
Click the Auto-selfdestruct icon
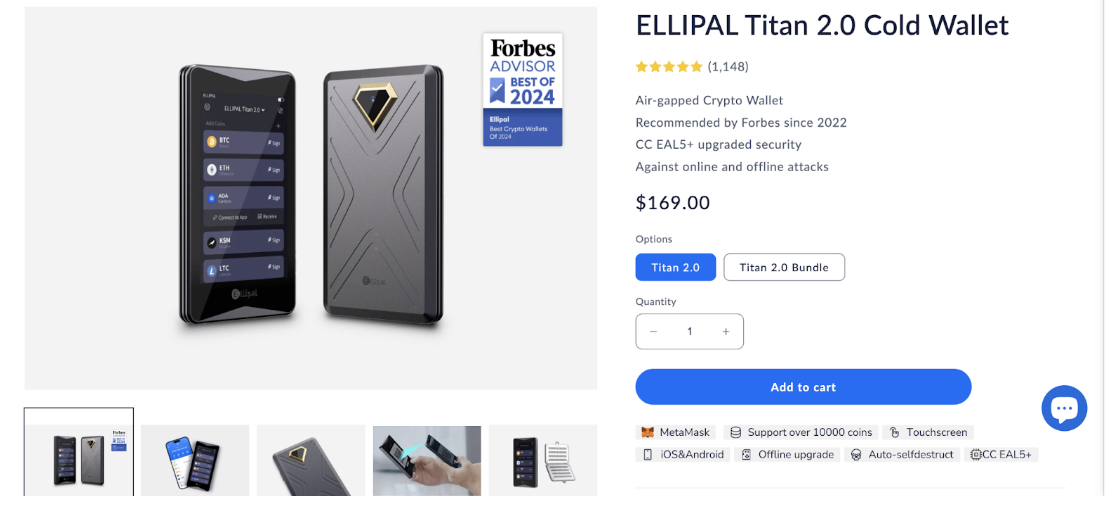coord(856,455)
